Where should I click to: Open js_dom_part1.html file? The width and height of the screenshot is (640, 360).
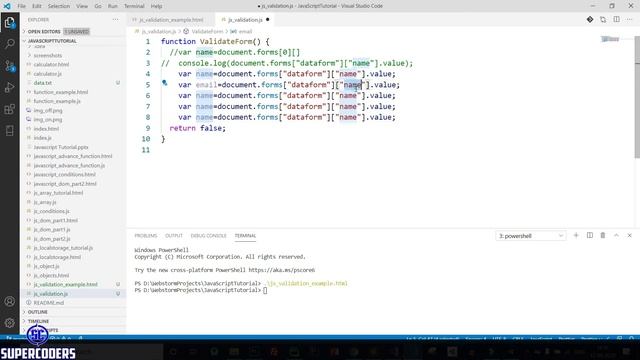pyautogui.click(x=56, y=220)
